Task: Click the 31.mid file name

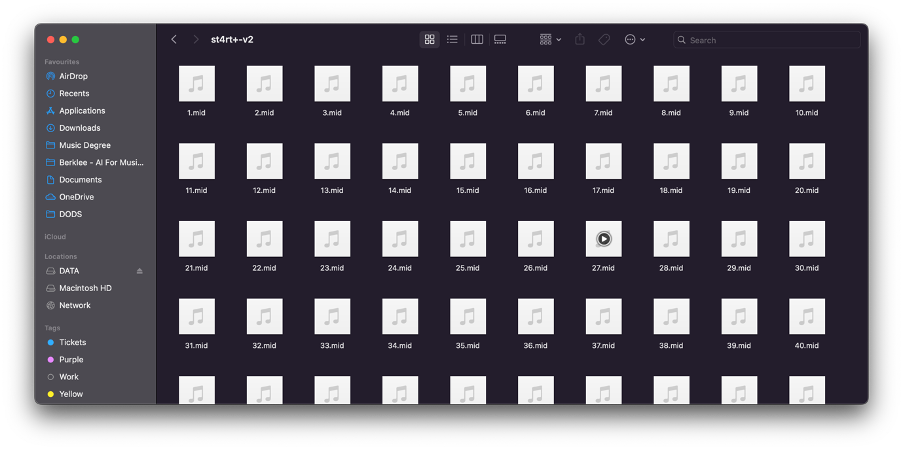Action: [x=197, y=346]
